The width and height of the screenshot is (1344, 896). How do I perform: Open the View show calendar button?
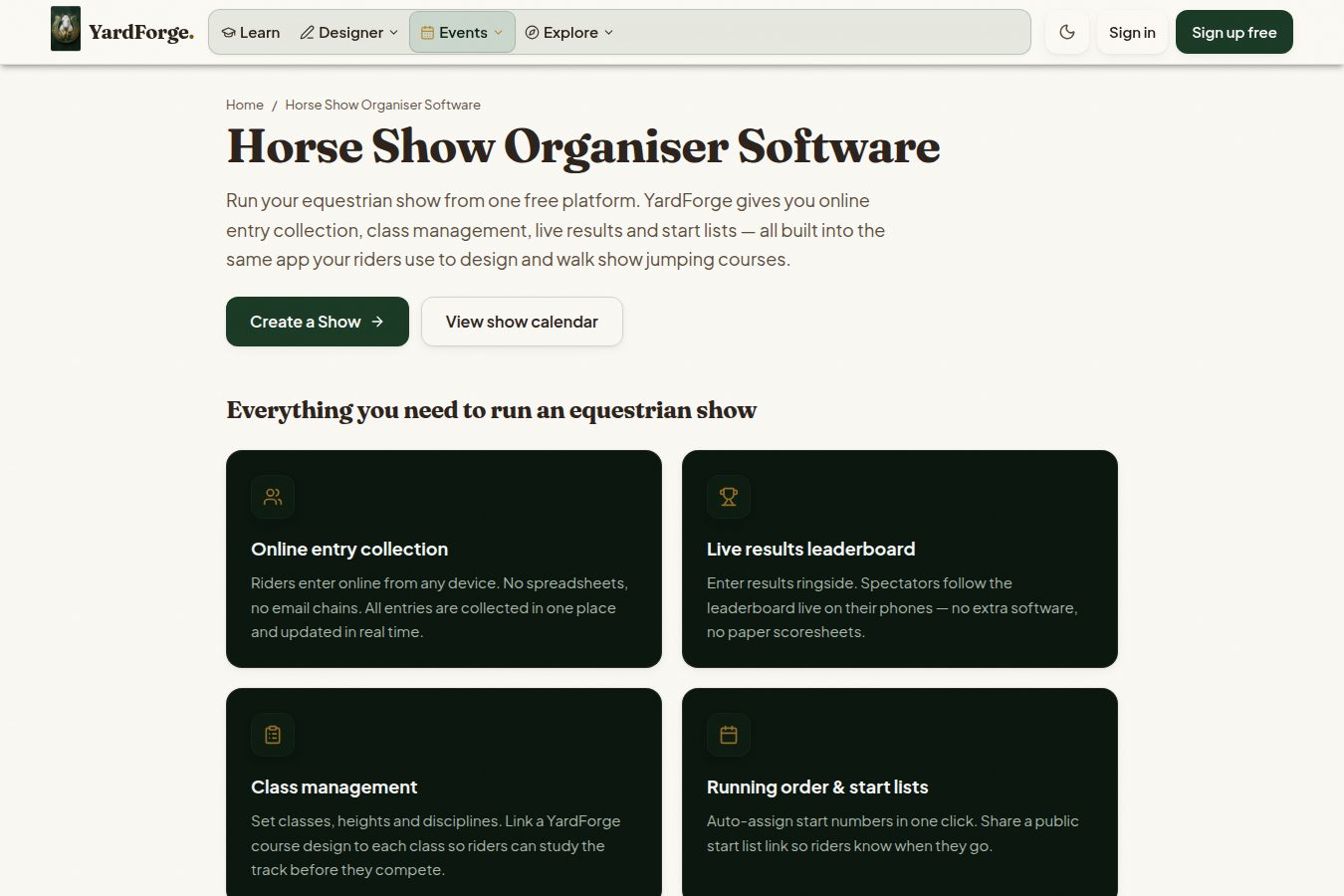522,322
